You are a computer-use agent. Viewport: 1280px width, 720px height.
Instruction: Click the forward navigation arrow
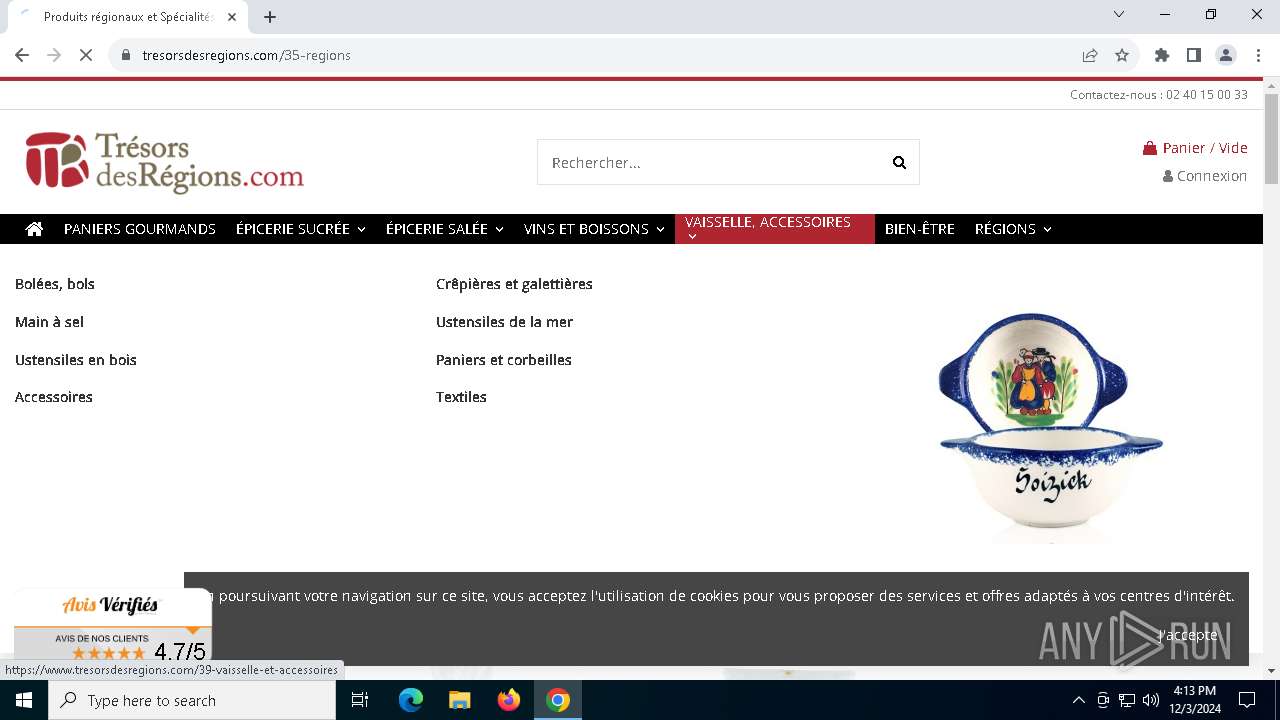(x=54, y=55)
